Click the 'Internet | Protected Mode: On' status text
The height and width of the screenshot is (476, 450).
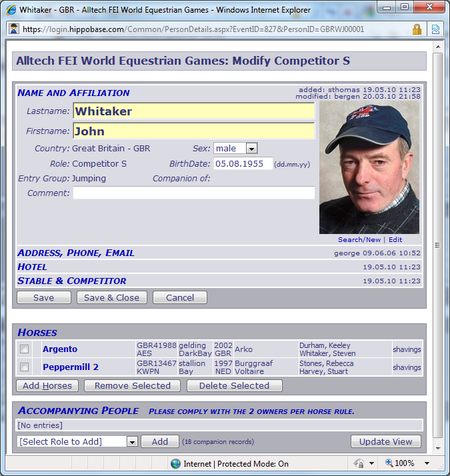(236, 464)
